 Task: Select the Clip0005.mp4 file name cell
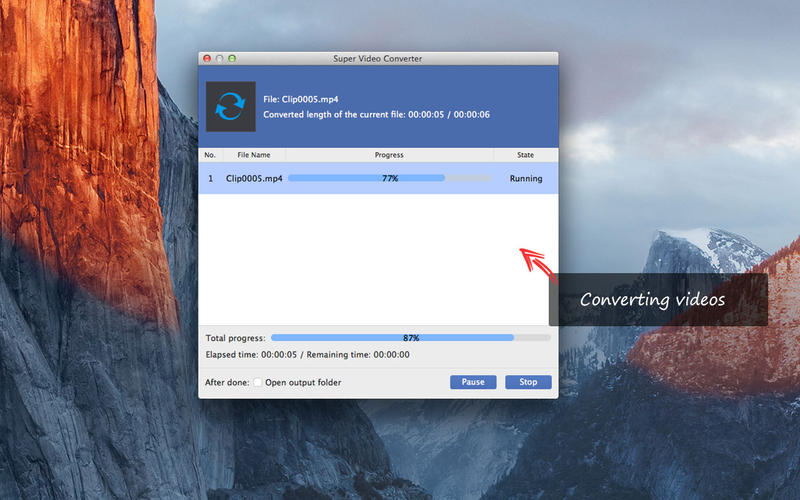click(254, 179)
